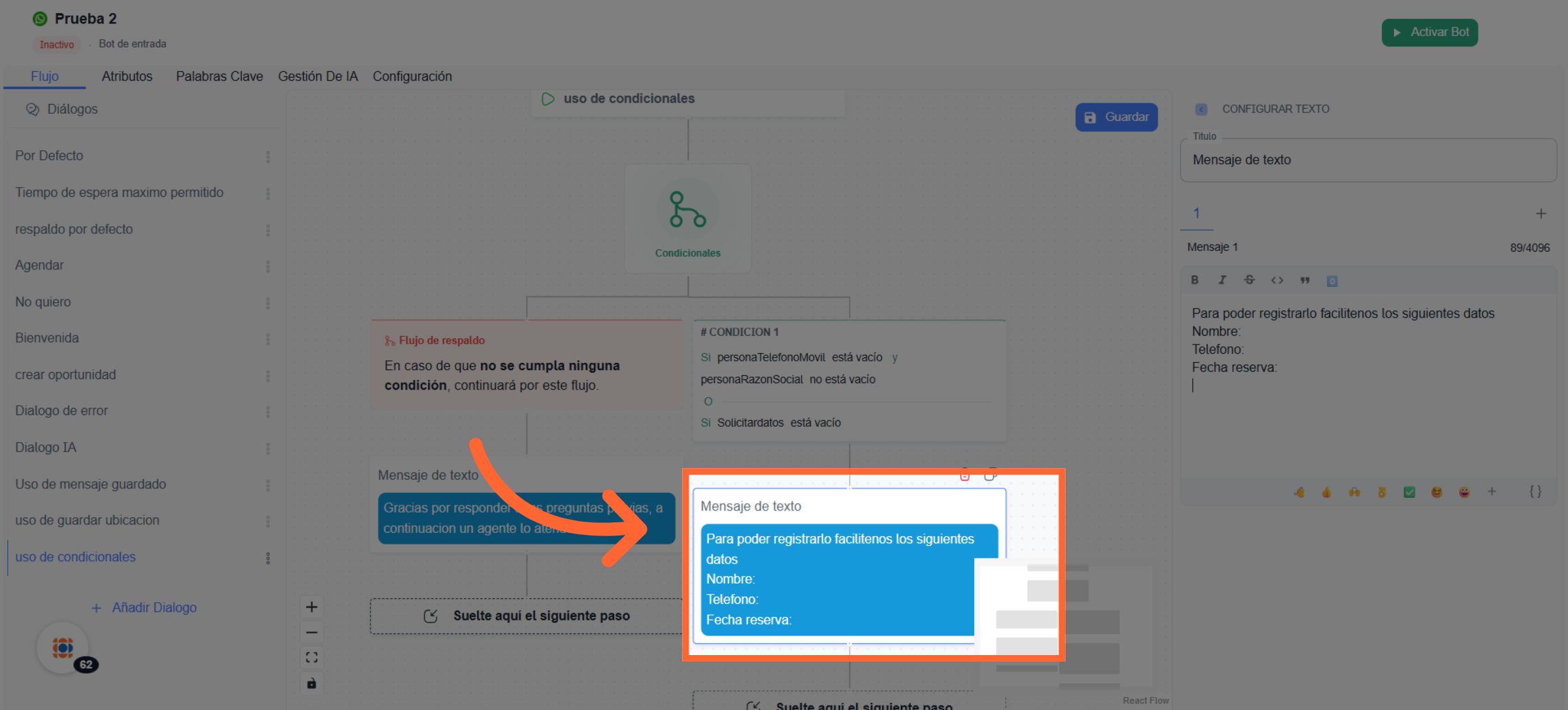Click the Activar Bot button
This screenshot has width=1568, height=710.
(1429, 32)
